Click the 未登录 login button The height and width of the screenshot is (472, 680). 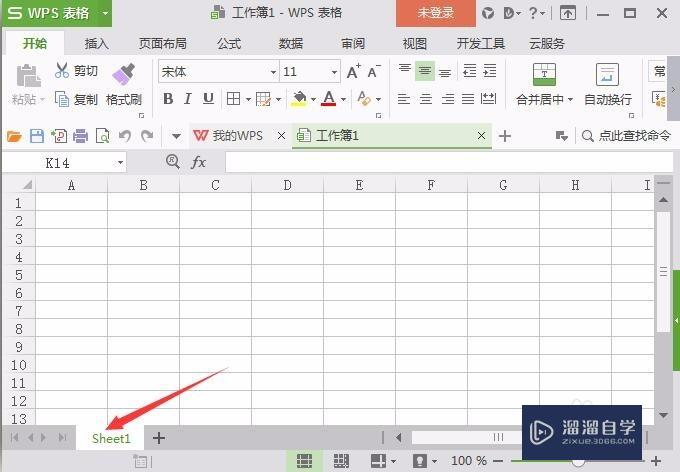pos(435,13)
